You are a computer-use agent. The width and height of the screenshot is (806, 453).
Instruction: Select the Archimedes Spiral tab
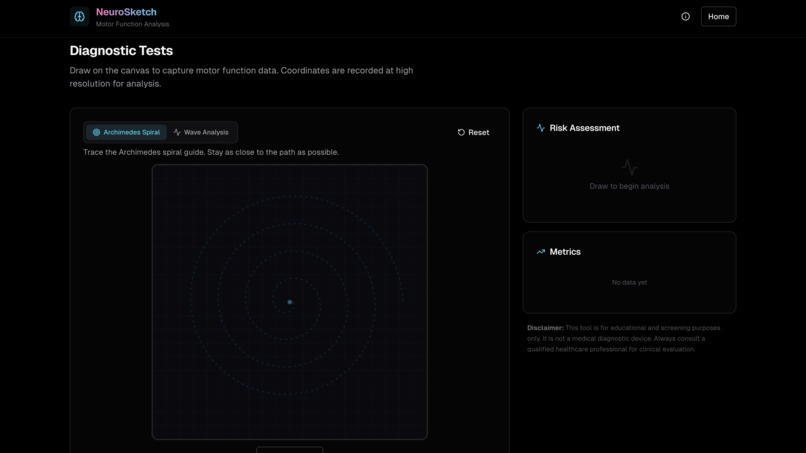[126, 132]
